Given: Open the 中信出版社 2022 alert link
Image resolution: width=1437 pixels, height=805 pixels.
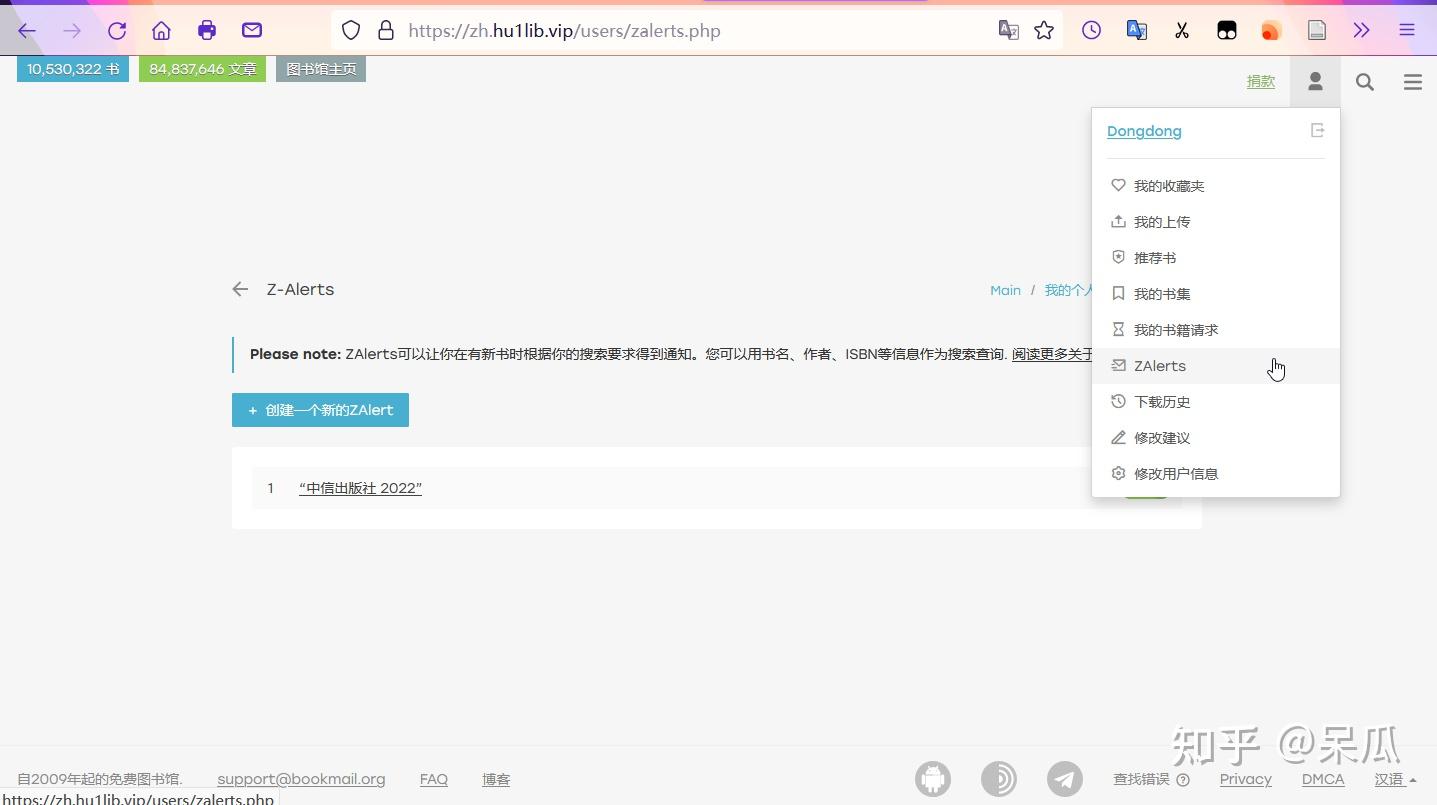Looking at the screenshot, I should tap(360, 488).
